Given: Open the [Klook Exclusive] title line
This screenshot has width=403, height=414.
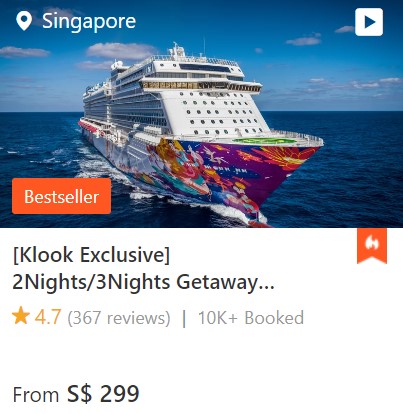Looking at the screenshot, I should (91, 255).
